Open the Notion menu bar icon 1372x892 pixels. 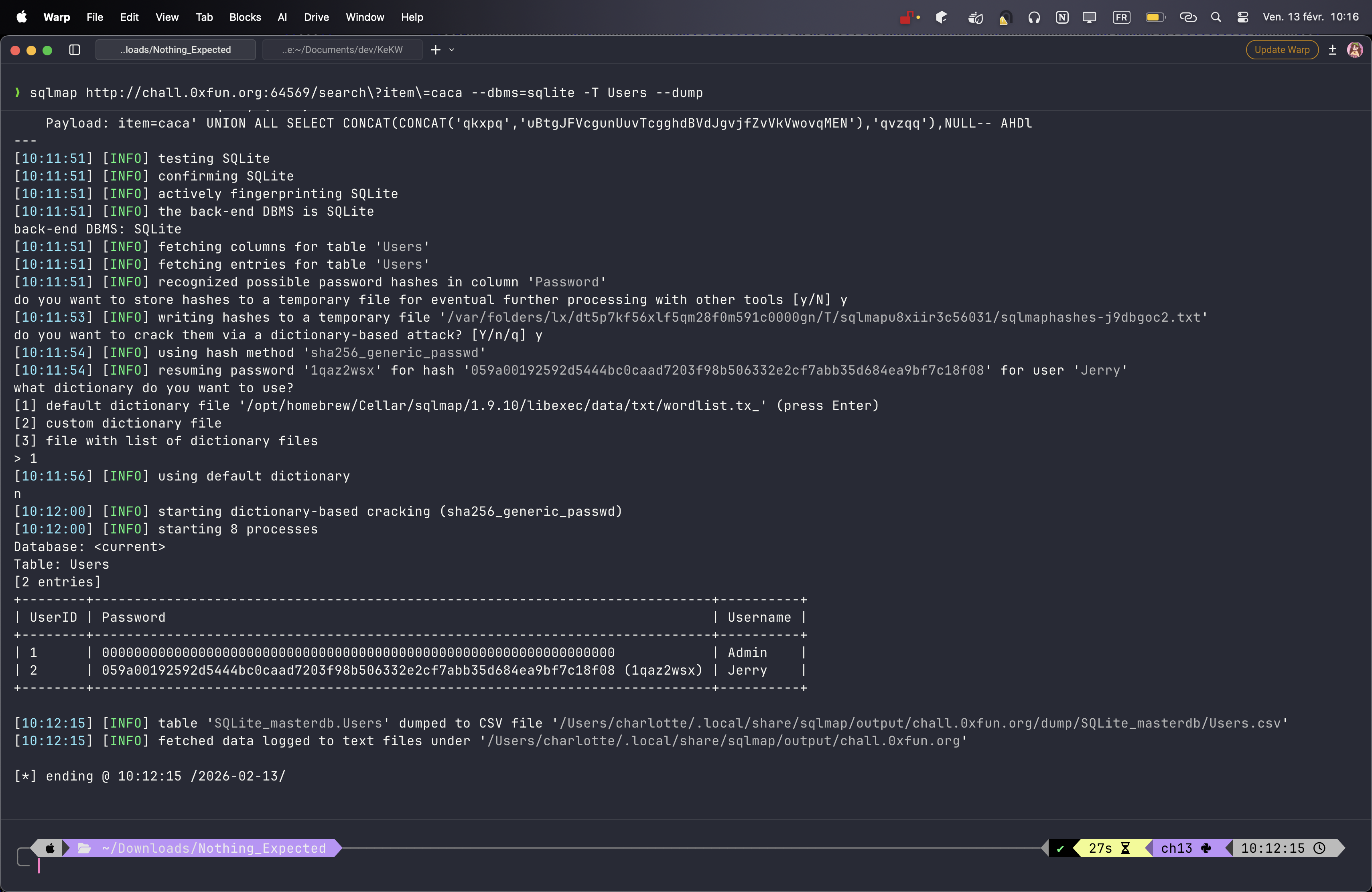tap(1062, 17)
